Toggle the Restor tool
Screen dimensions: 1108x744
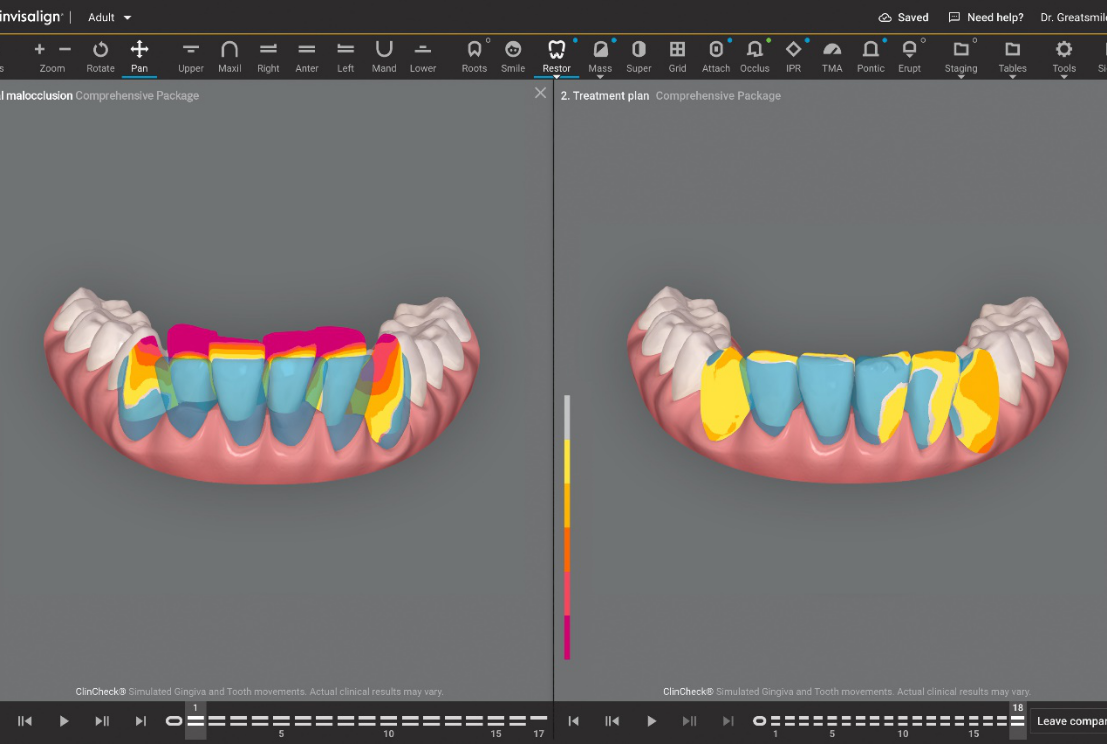click(x=557, y=57)
